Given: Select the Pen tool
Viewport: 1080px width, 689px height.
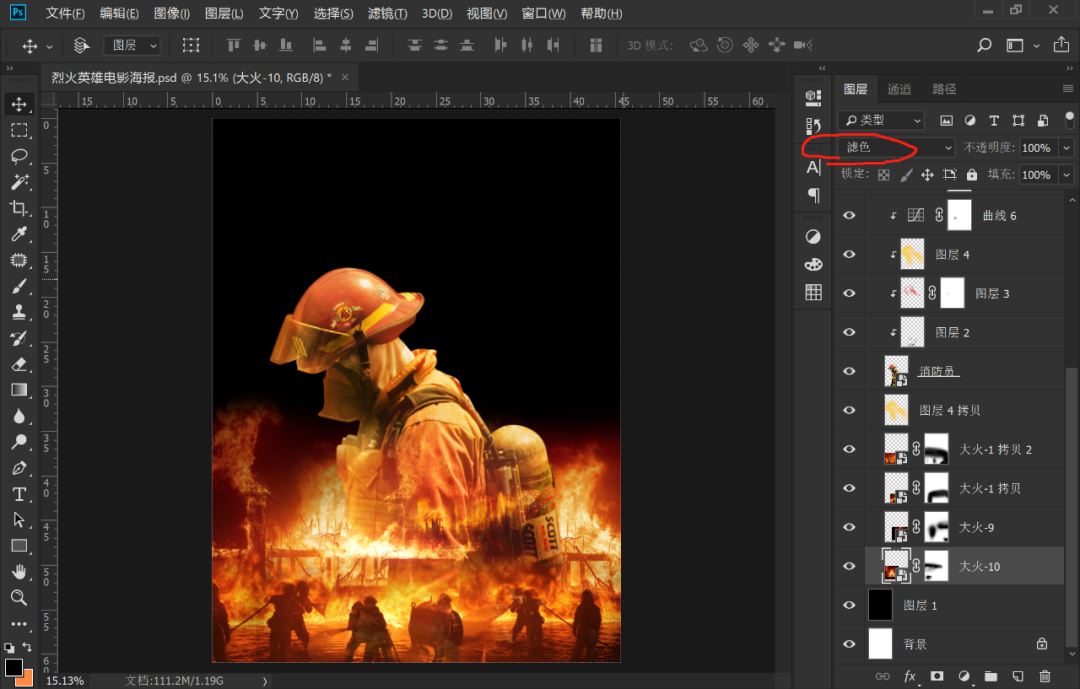Looking at the screenshot, I should click(19, 468).
